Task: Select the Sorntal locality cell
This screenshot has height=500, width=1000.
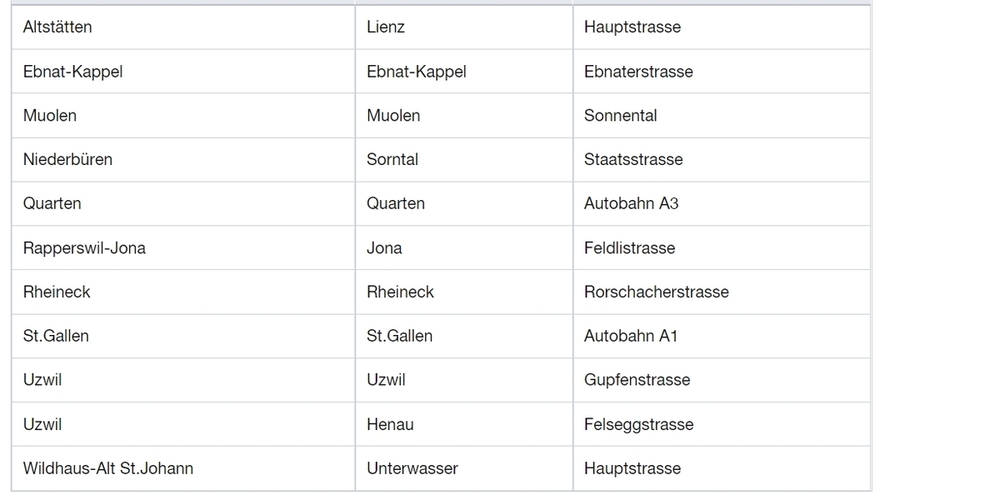Action: click(x=393, y=160)
